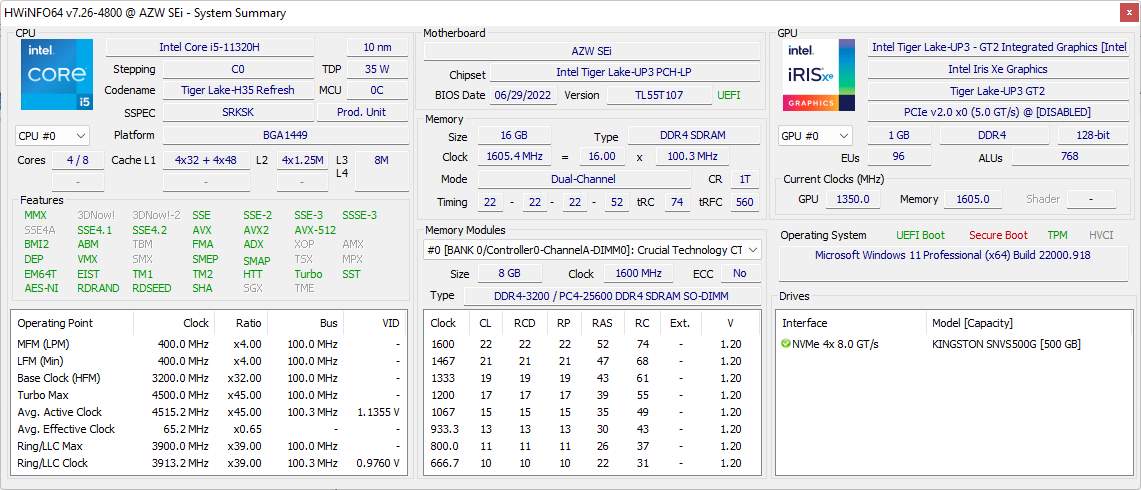Click the Microsoft Windows 11 Professional OS field
Viewport: 1141px width, 490px height.
[951, 256]
